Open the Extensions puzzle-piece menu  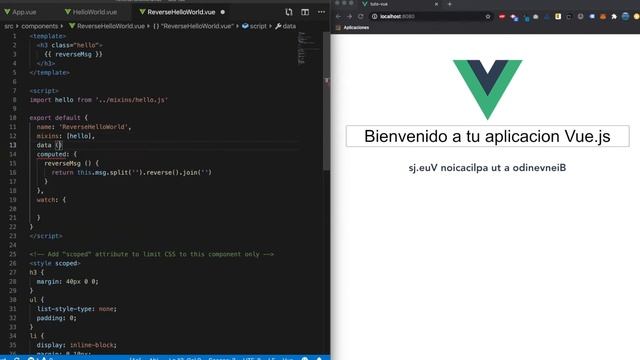click(x=614, y=16)
